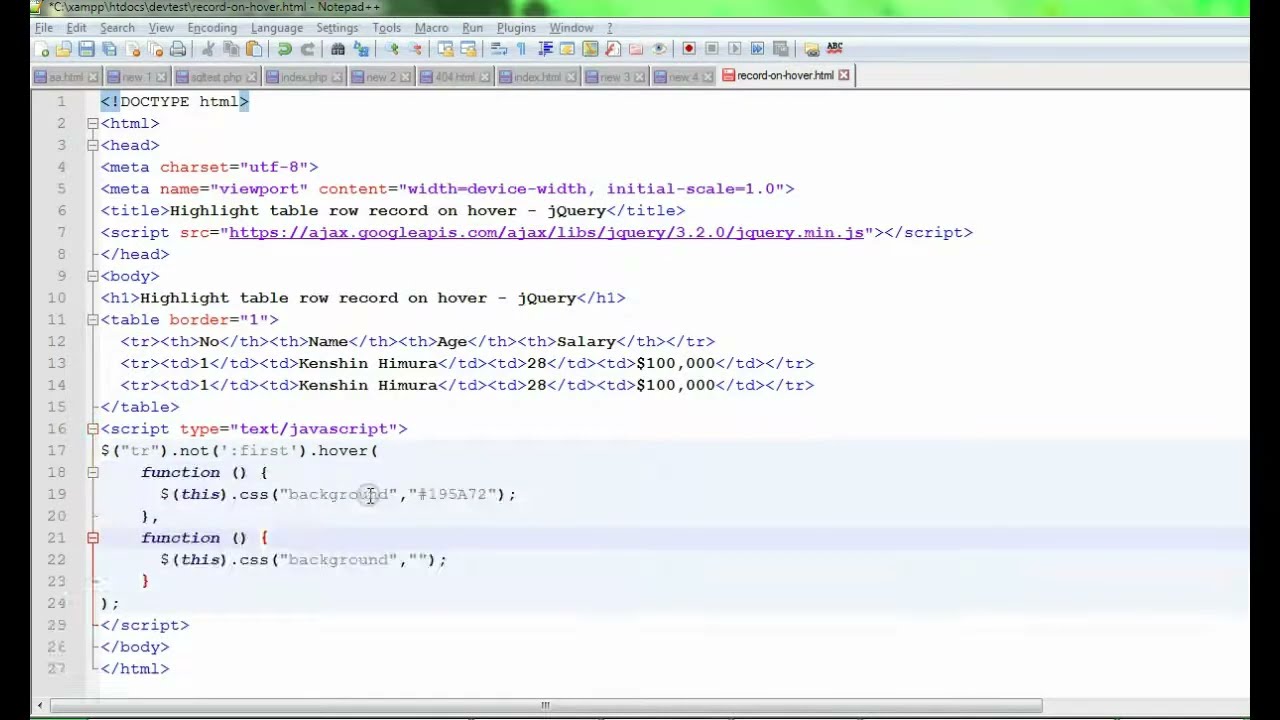Click the New file toolbar icon
Image resolution: width=1280 pixels, height=720 pixels.
point(40,49)
